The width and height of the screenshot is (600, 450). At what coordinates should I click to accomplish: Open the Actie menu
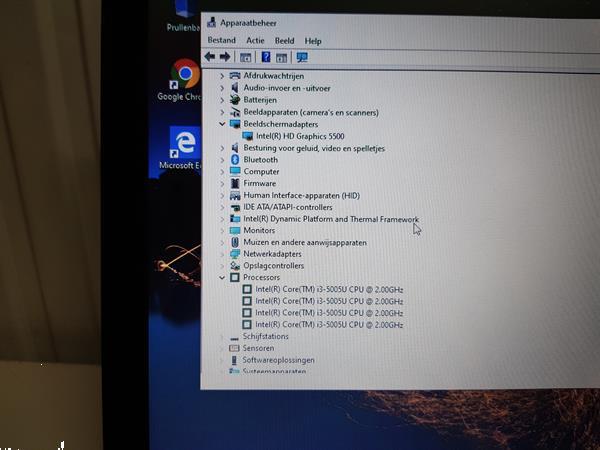pyautogui.click(x=255, y=41)
